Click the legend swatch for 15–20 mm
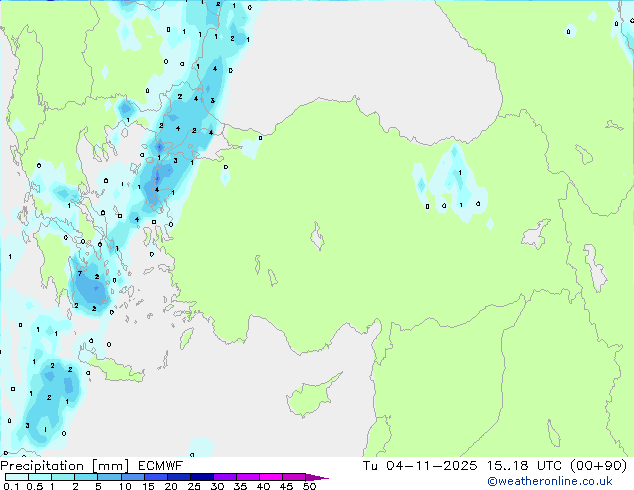This screenshot has height=490, width=634. [155, 477]
